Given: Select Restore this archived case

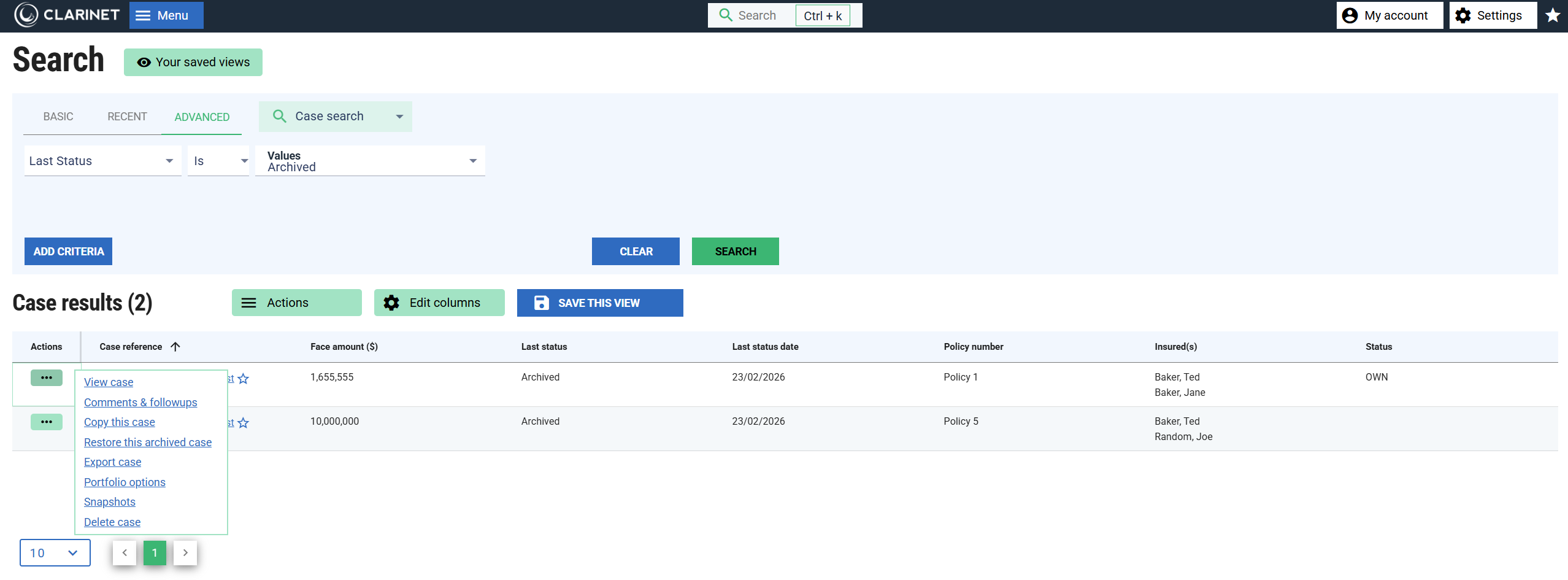Looking at the screenshot, I should (x=148, y=442).
